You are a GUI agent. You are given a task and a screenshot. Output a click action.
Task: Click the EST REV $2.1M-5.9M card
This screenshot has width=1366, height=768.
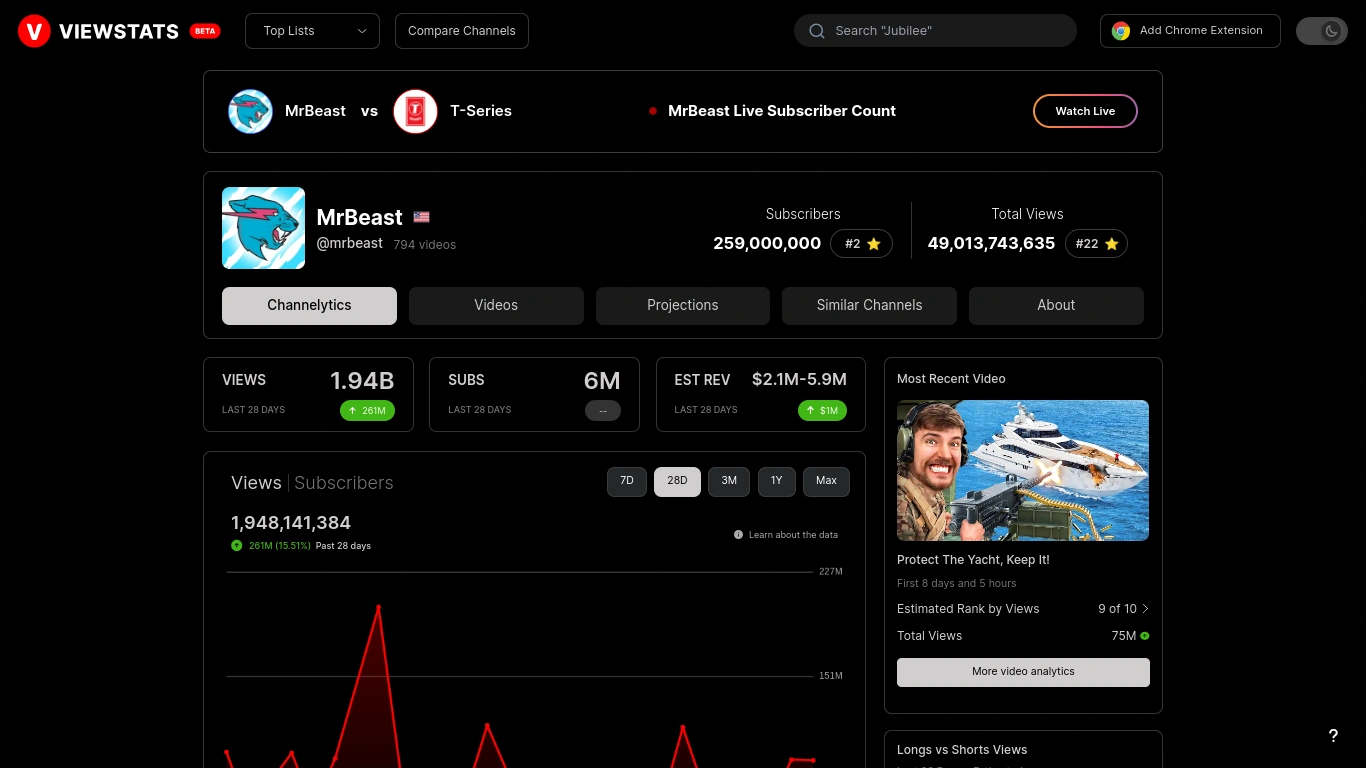coord(761,395)
